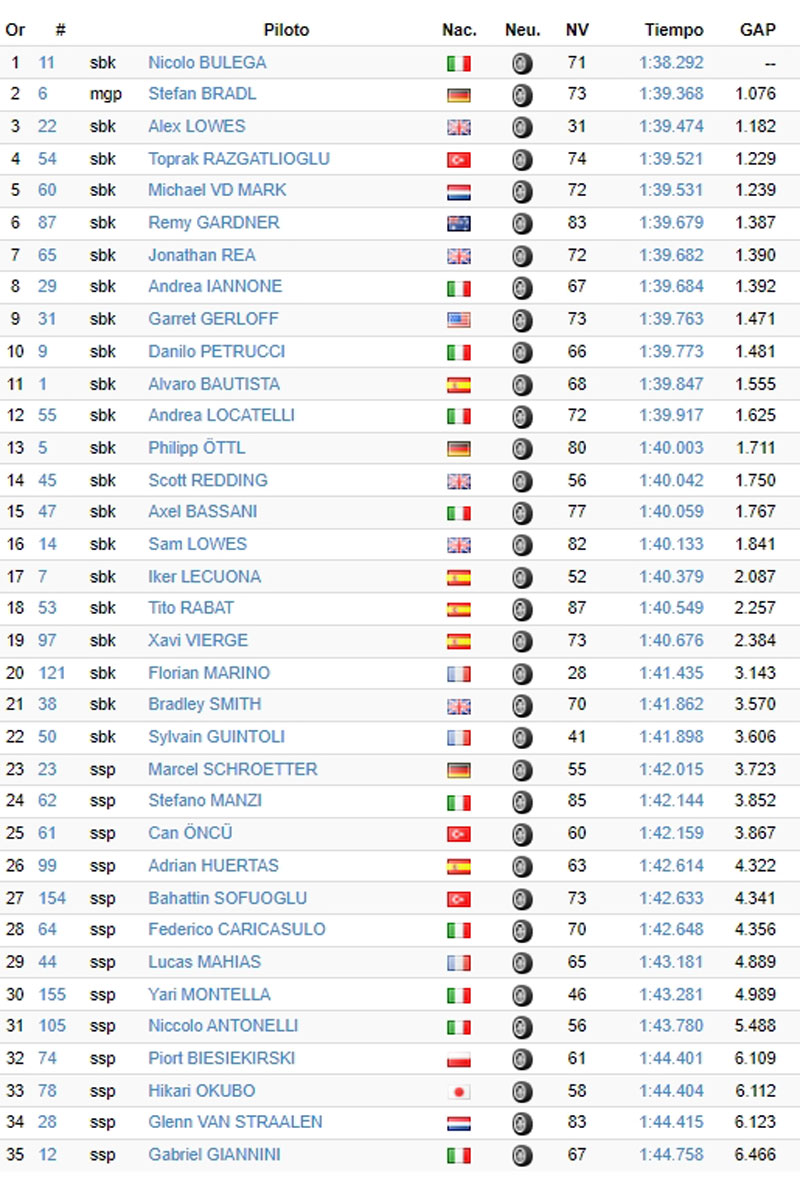Click lap time 1:38.292
Image resolution: width=800 pixels, height=1179 pixels.
pyautogui.click(x=671, y=62)
